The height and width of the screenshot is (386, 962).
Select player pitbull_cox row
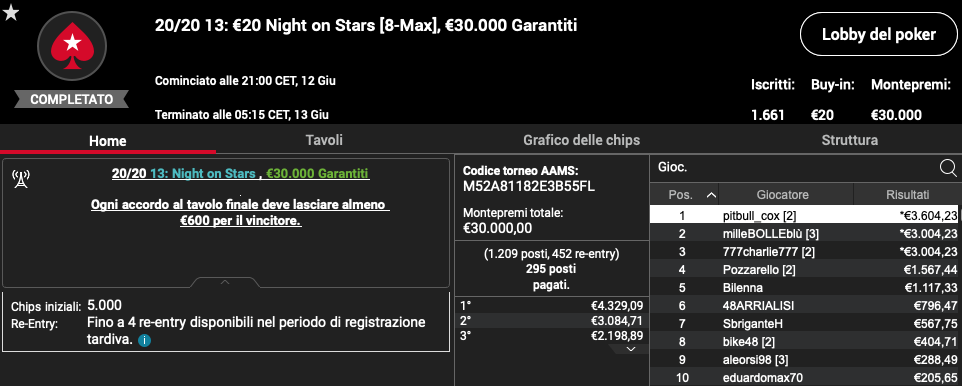pyautogui.click(x=806, y=215)
